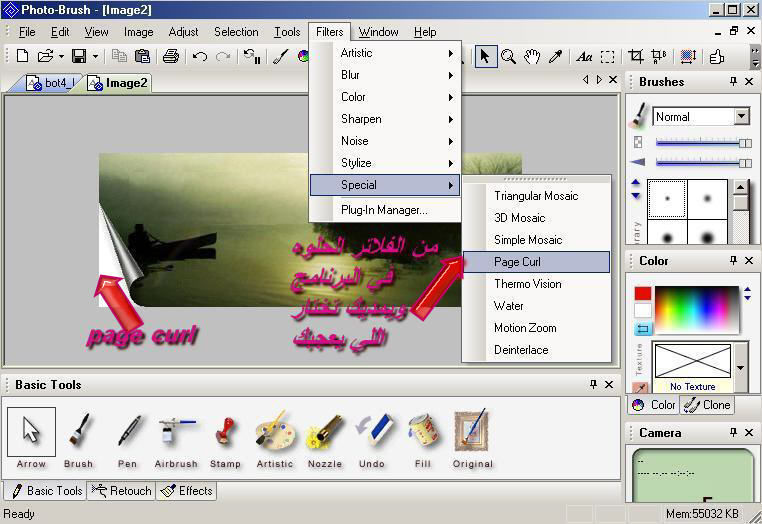
Task: Click the Pen tool icon
Action: tap(127, 438)
